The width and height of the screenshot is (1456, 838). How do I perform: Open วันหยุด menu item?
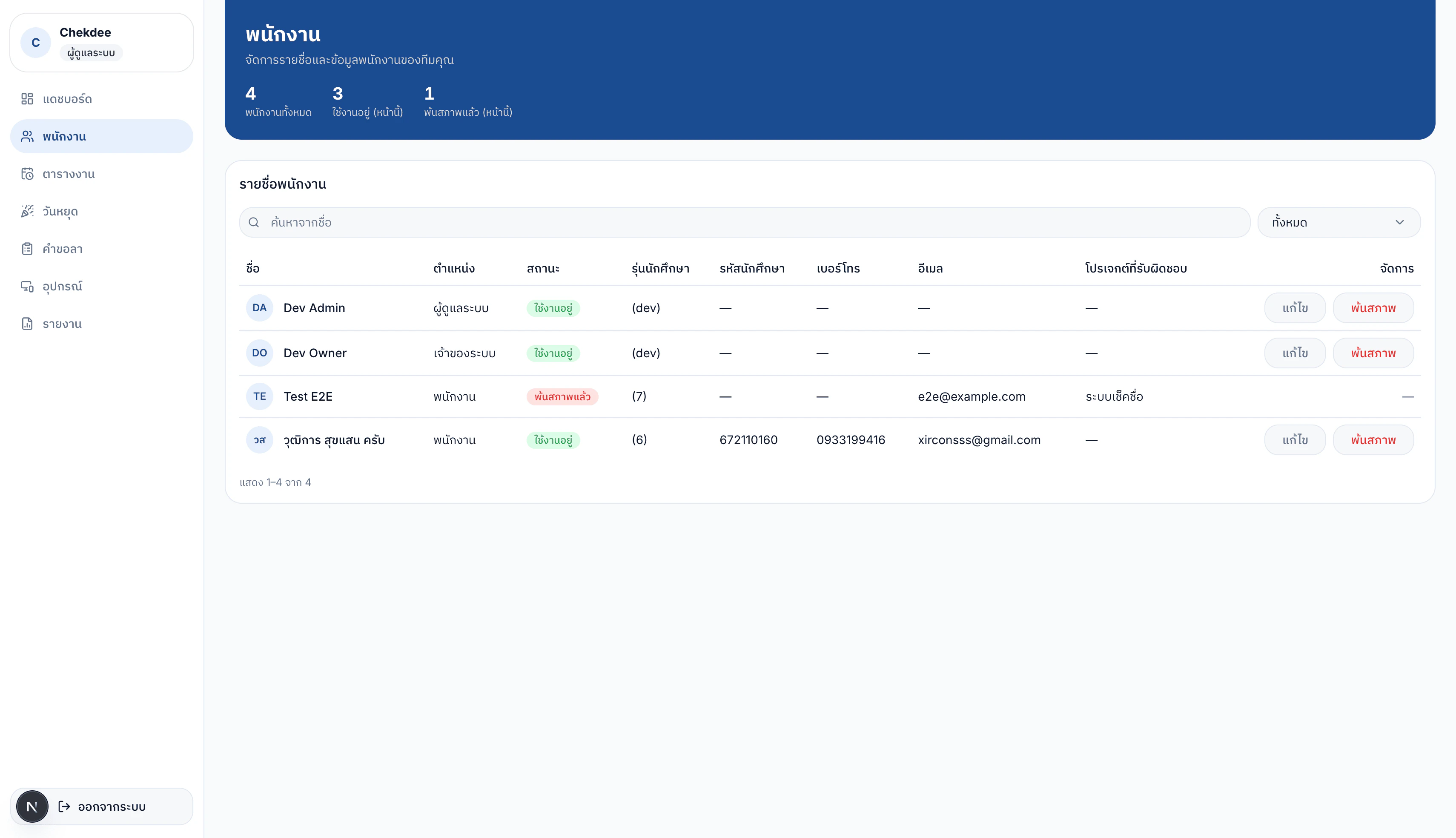(x=102, y=211)
